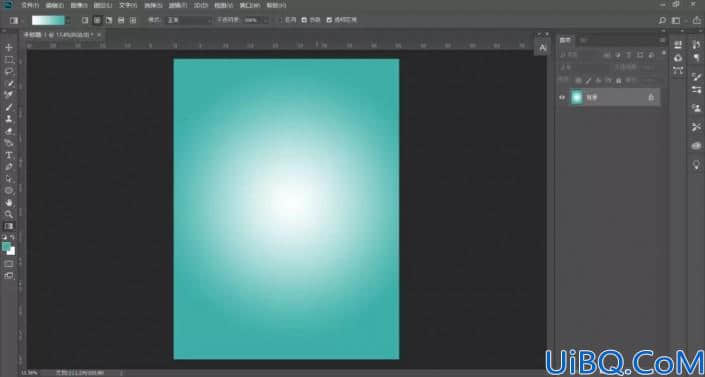Open the 文件 menu
Image resolution: width=705 pixels, height=377 pixels.
pos(30,5)
